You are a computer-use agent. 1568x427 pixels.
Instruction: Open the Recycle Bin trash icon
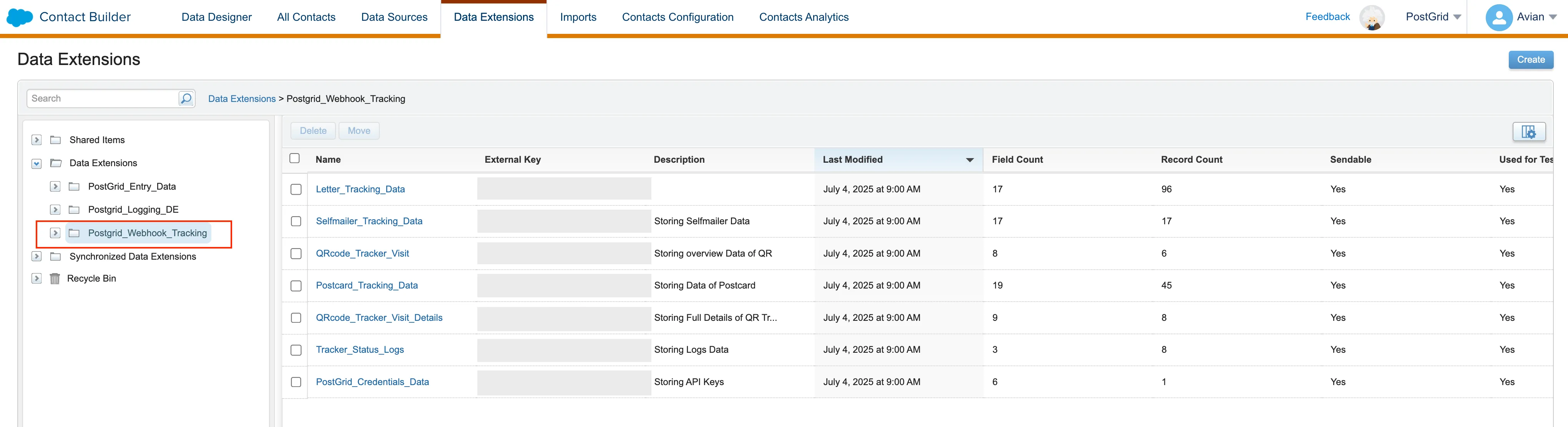[x=55, y=279]
